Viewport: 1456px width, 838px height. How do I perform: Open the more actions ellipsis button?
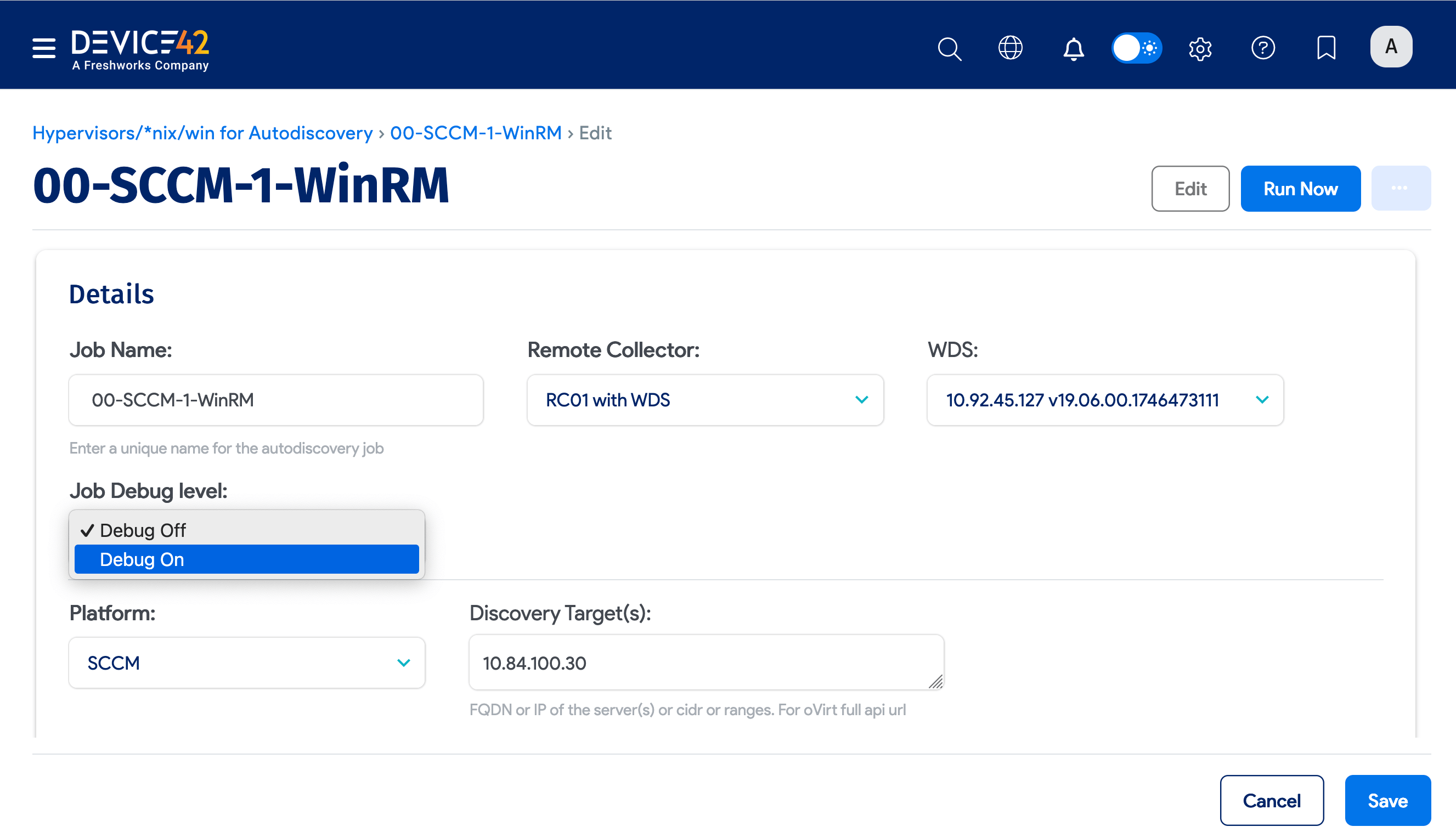1400,189
